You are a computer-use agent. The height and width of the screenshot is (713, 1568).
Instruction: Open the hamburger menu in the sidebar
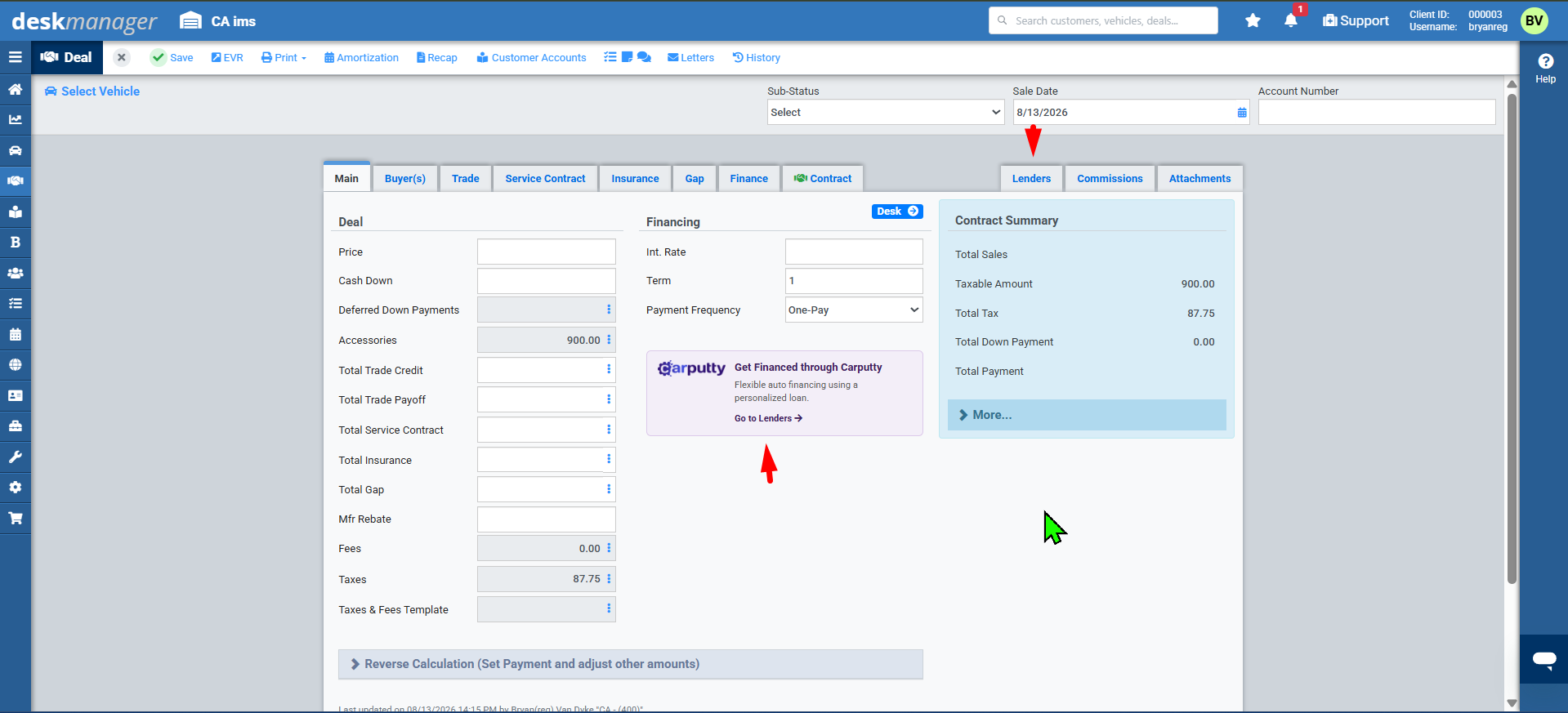click(15, 57)
